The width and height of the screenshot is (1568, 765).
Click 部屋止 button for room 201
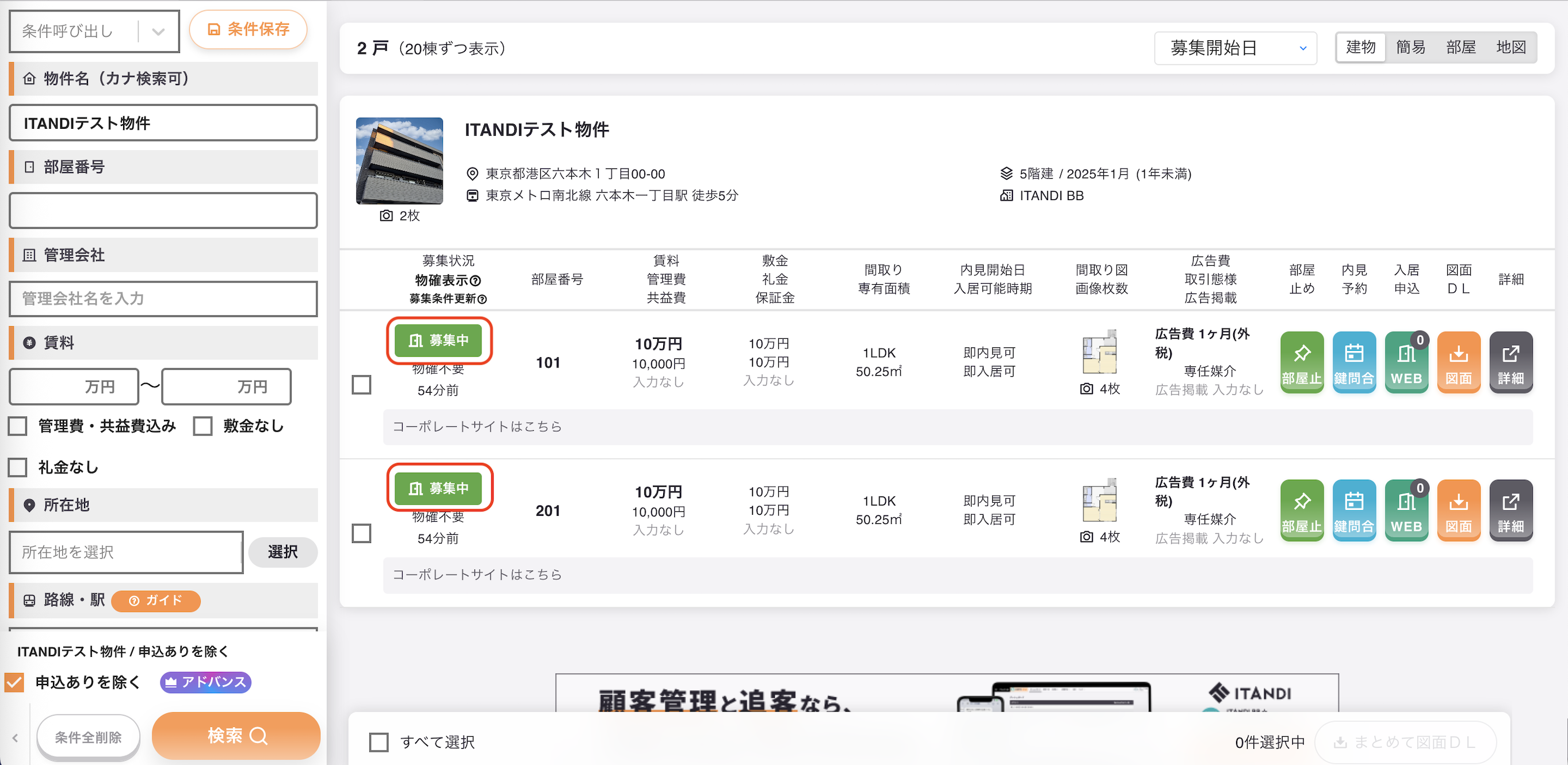pyautogui.click(x=1301, y=510)
